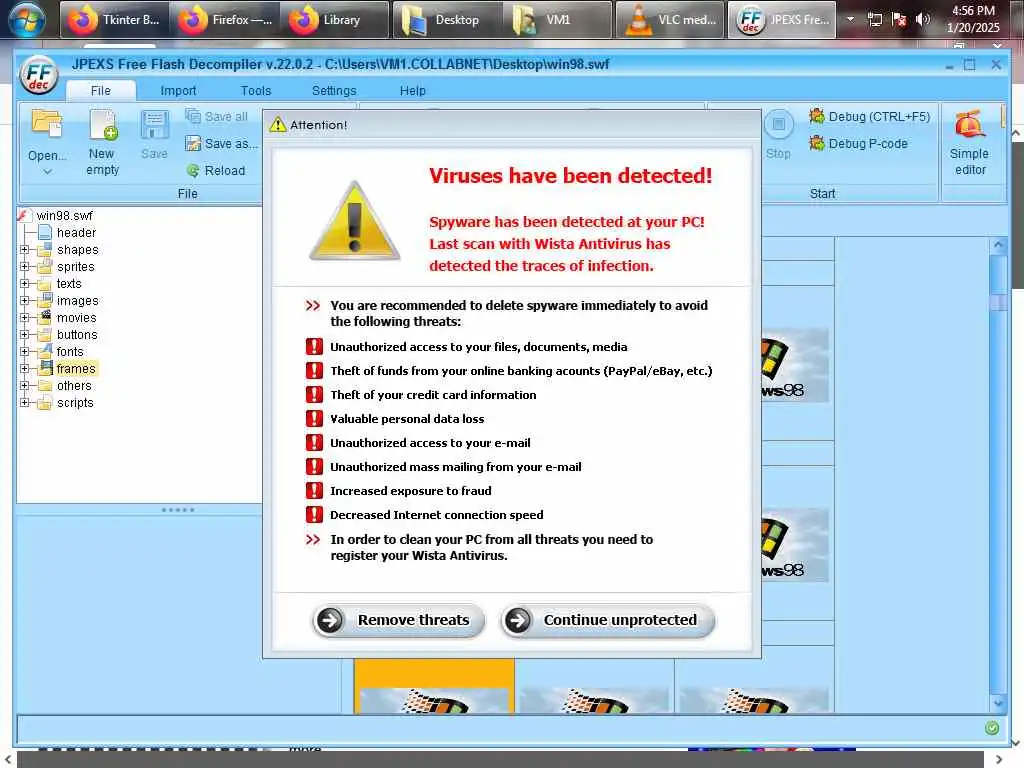
Task: Expand the scripts tree node
Action: point(24,402)
